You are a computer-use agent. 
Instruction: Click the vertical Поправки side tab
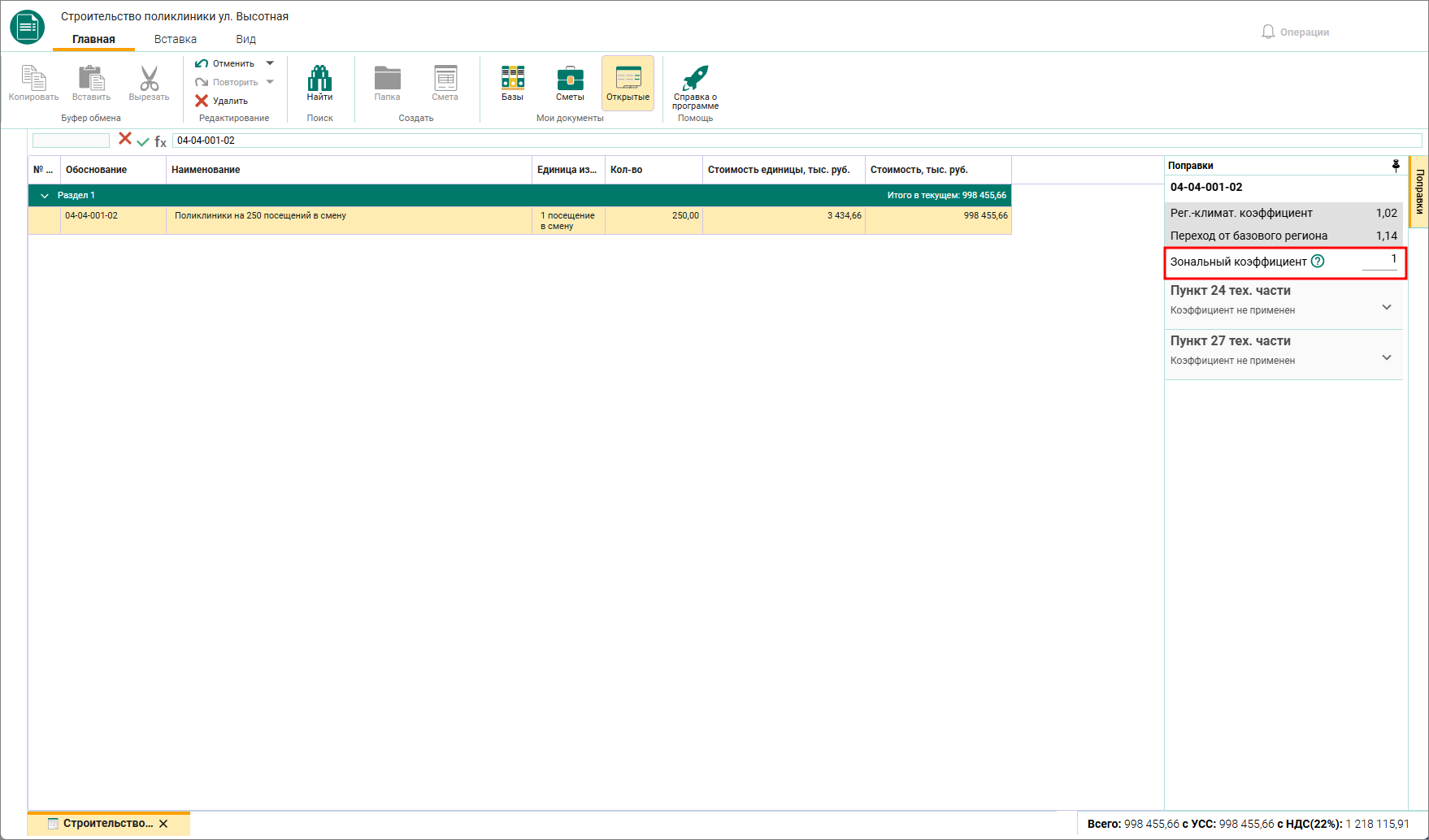click(x=1419, y=192)
